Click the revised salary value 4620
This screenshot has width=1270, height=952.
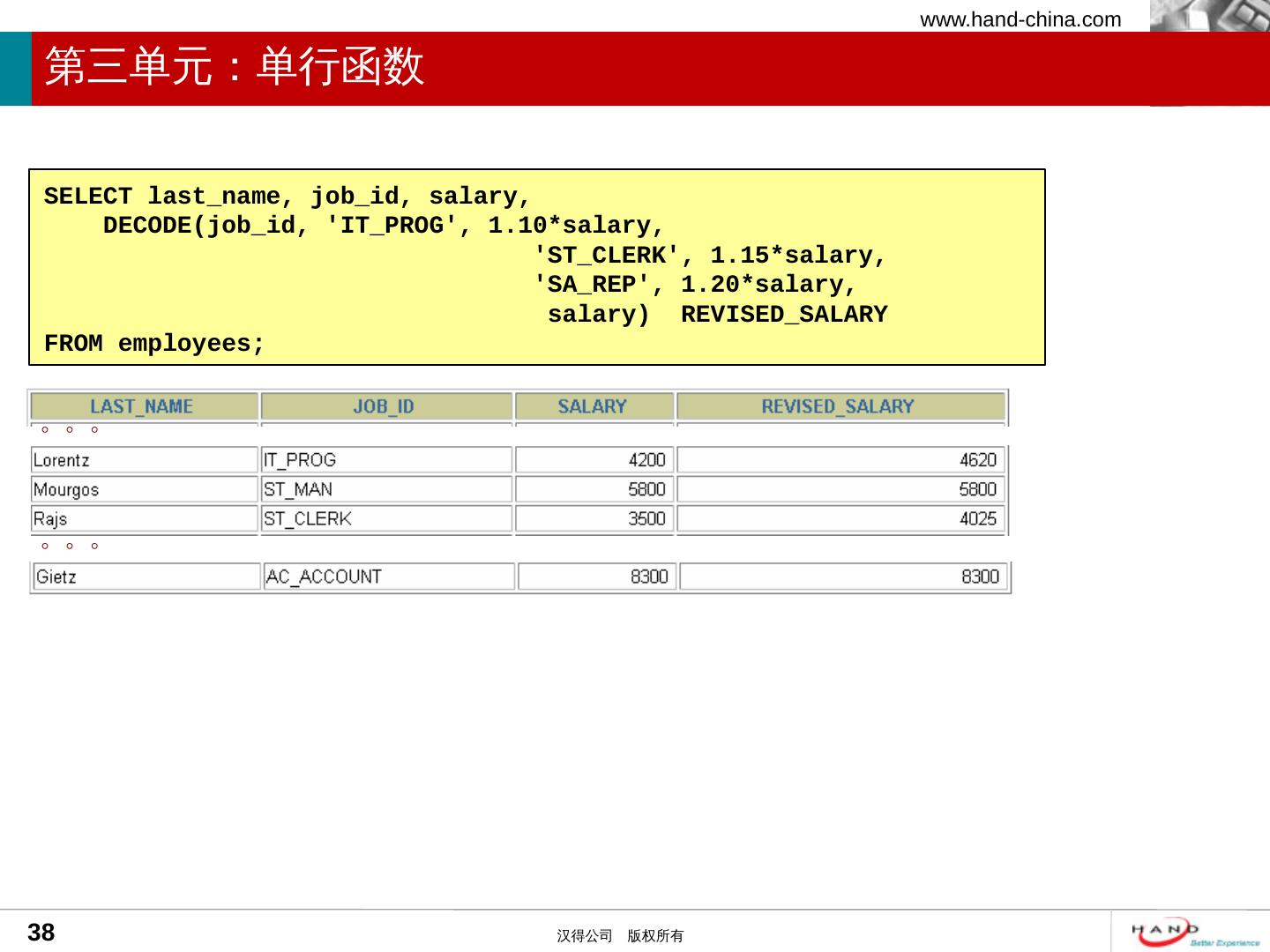tap(977, 460)
